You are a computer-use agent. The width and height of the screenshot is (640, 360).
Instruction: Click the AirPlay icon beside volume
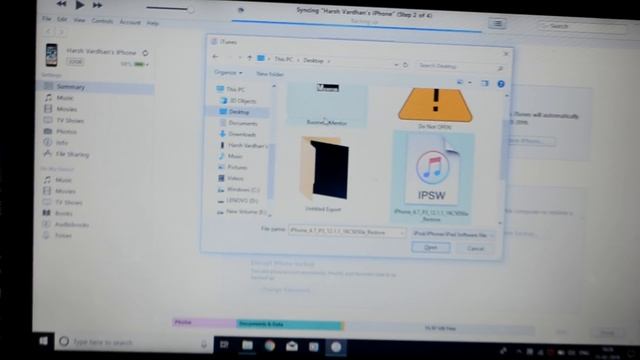tap(241, 10)
